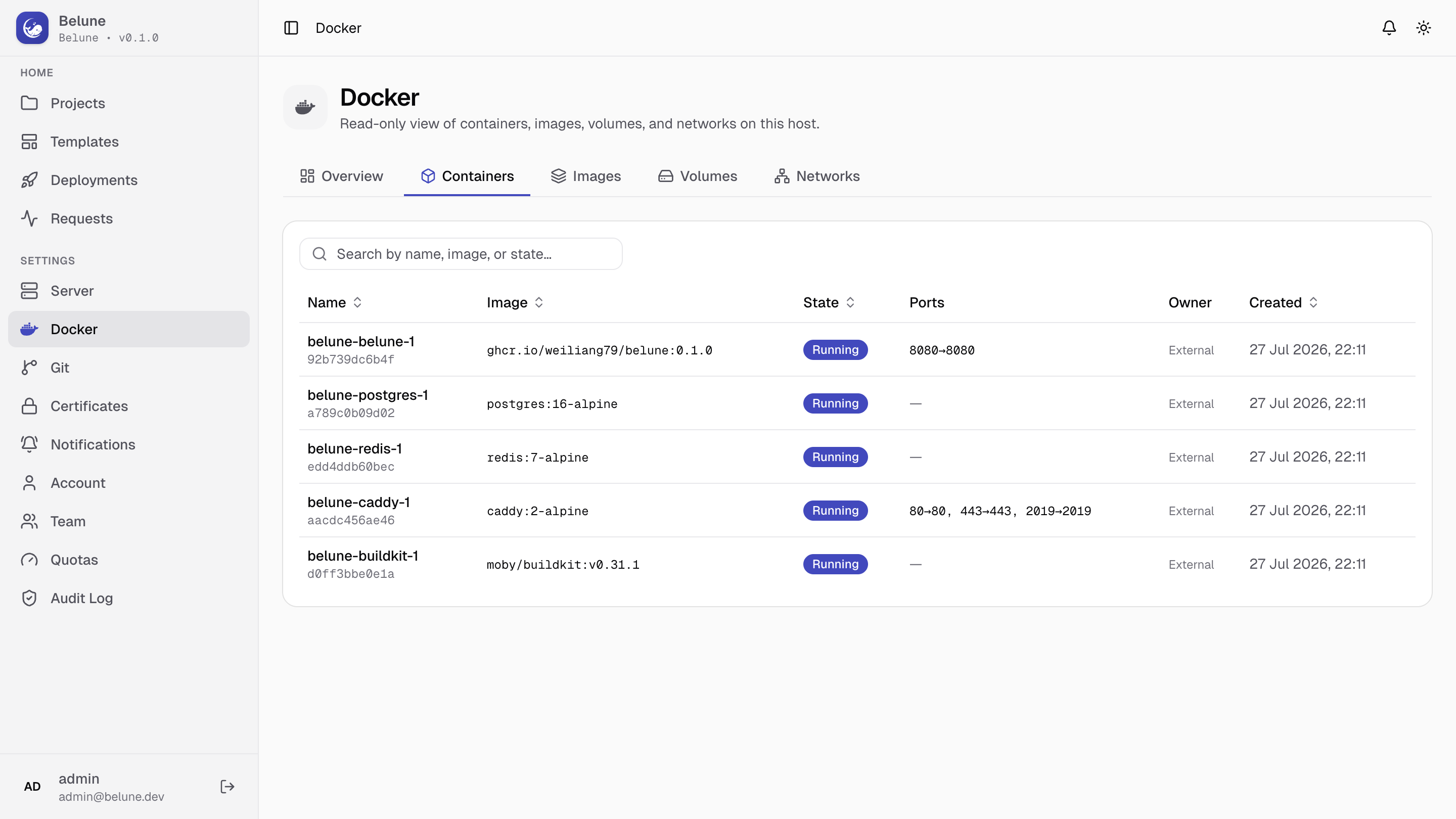The height and width of the screenshot is (819, 1456).
Task: Click the caddy:2-alpine image text
Action: pos(537,512)
